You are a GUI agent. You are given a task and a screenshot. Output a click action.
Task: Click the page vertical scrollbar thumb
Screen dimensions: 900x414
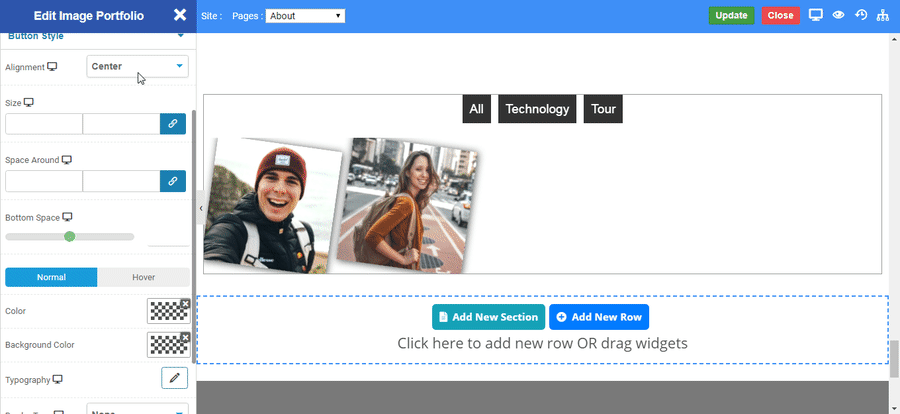(894, 360)
